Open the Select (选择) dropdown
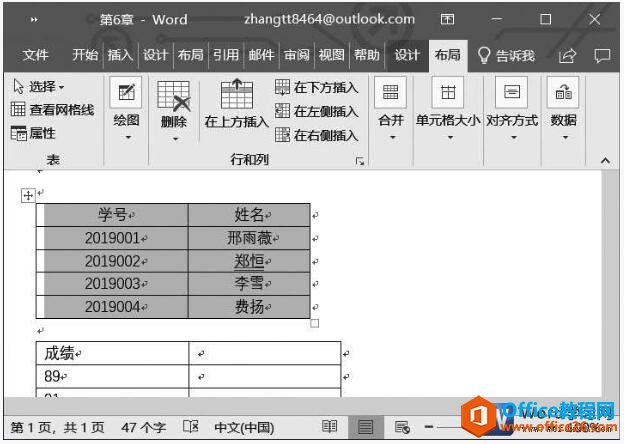 click(38, 87)
